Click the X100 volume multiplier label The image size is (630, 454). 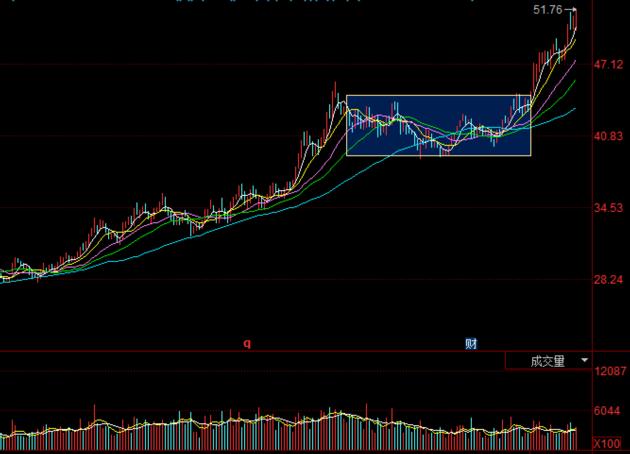point(607,442)
